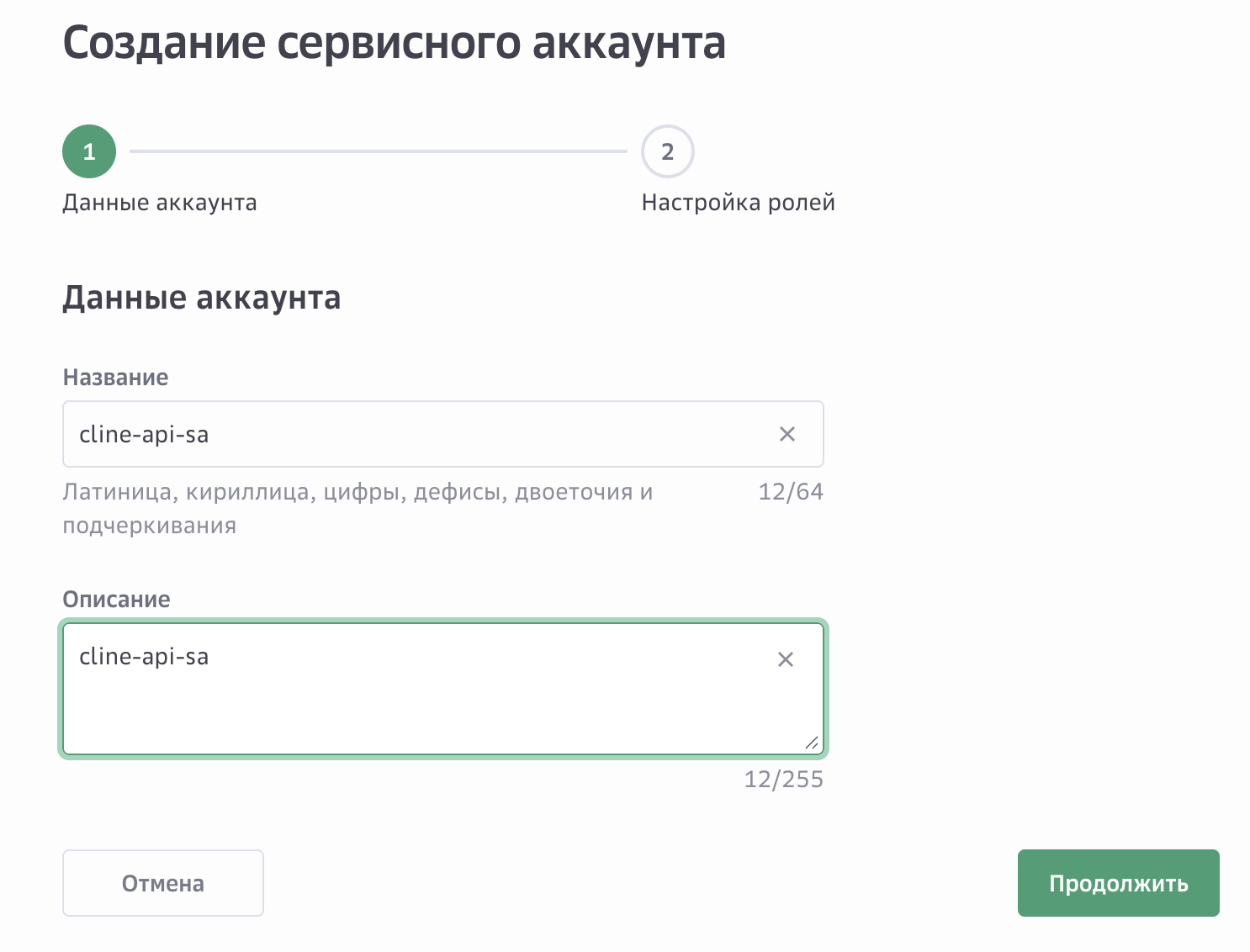The height and width of the screenshot is (952, 1250).
Task: Click the 12/64 character counter
Action: pos(790,492)
